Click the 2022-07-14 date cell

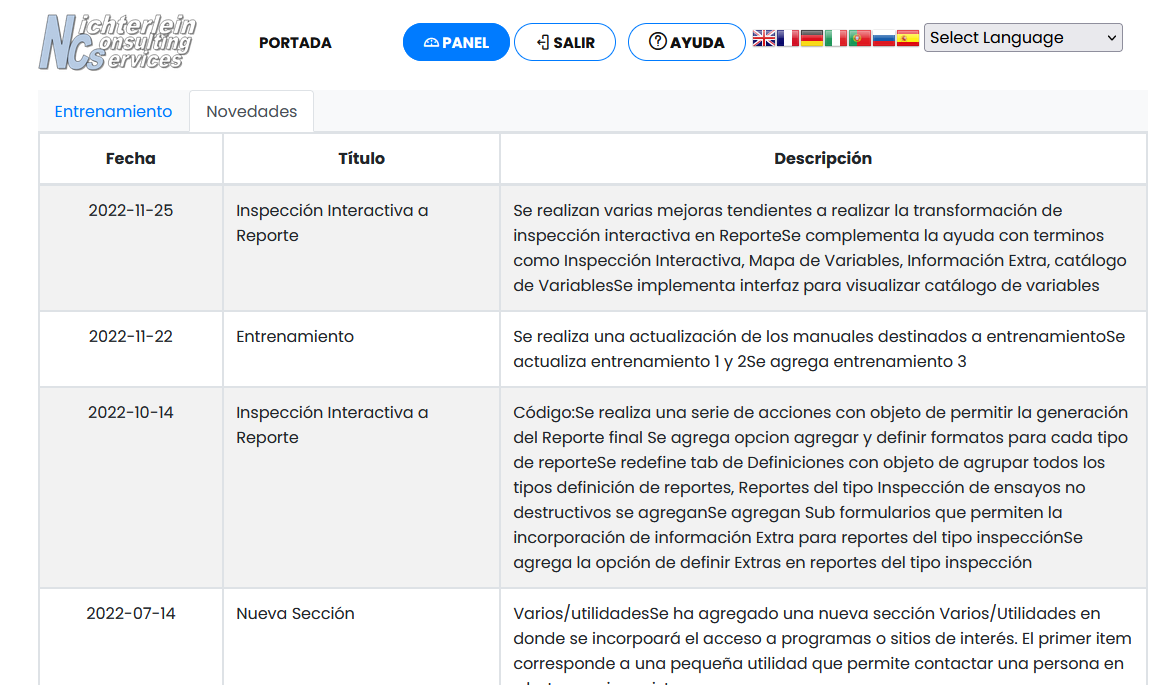131,614
